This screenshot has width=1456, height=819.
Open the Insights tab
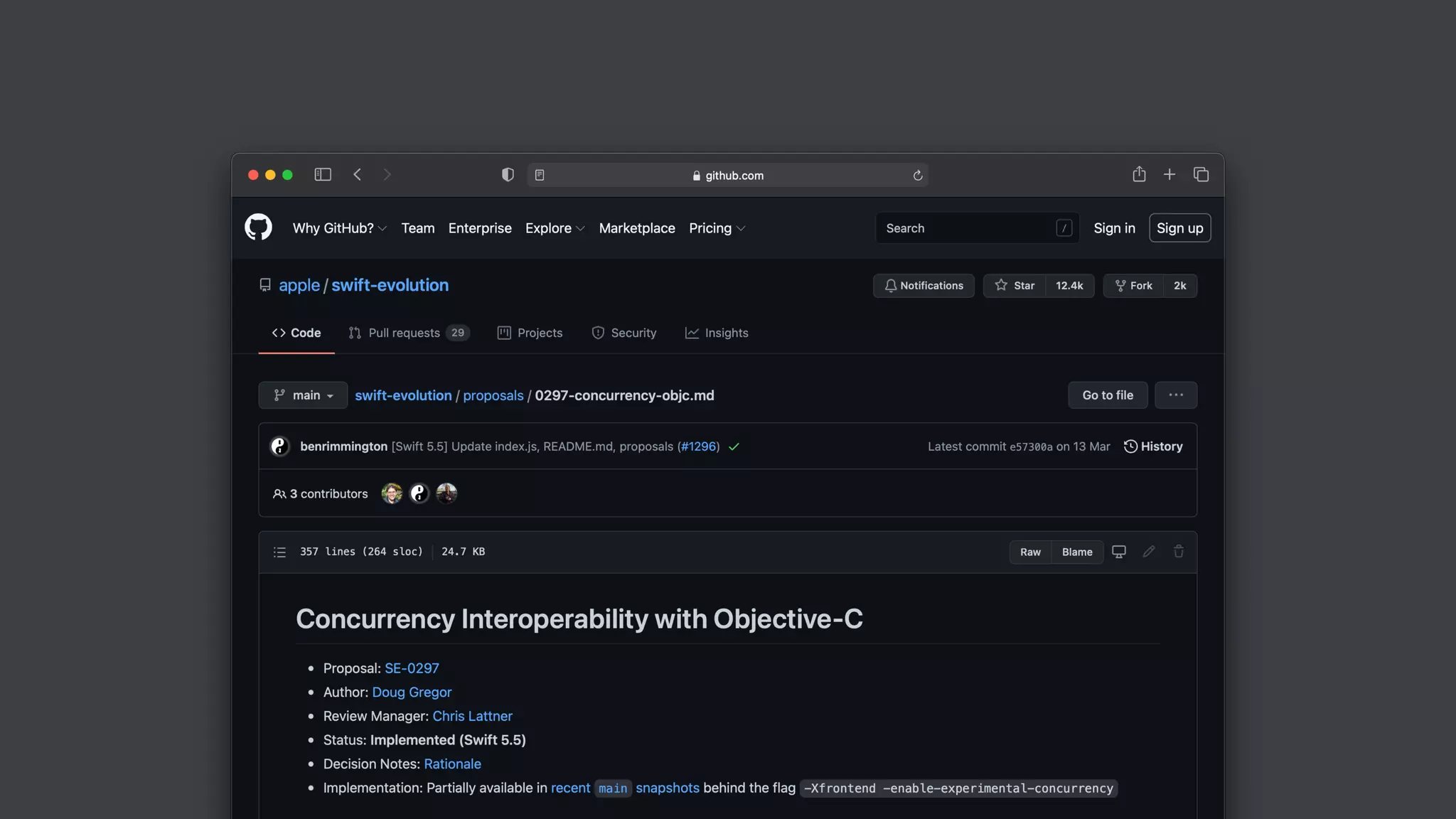[x=717, y=333]
